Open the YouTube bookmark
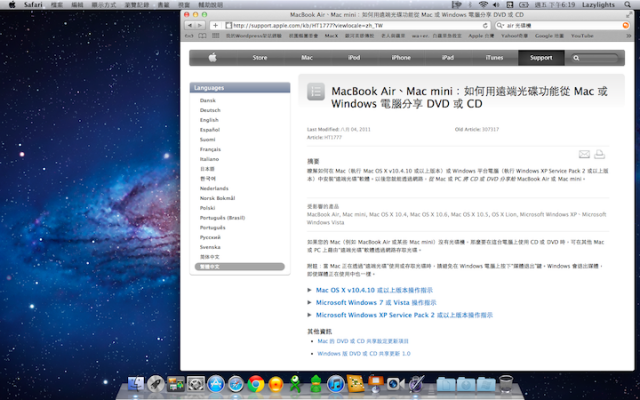The width and height of the screenshot is (640, 400). [582, 36]
